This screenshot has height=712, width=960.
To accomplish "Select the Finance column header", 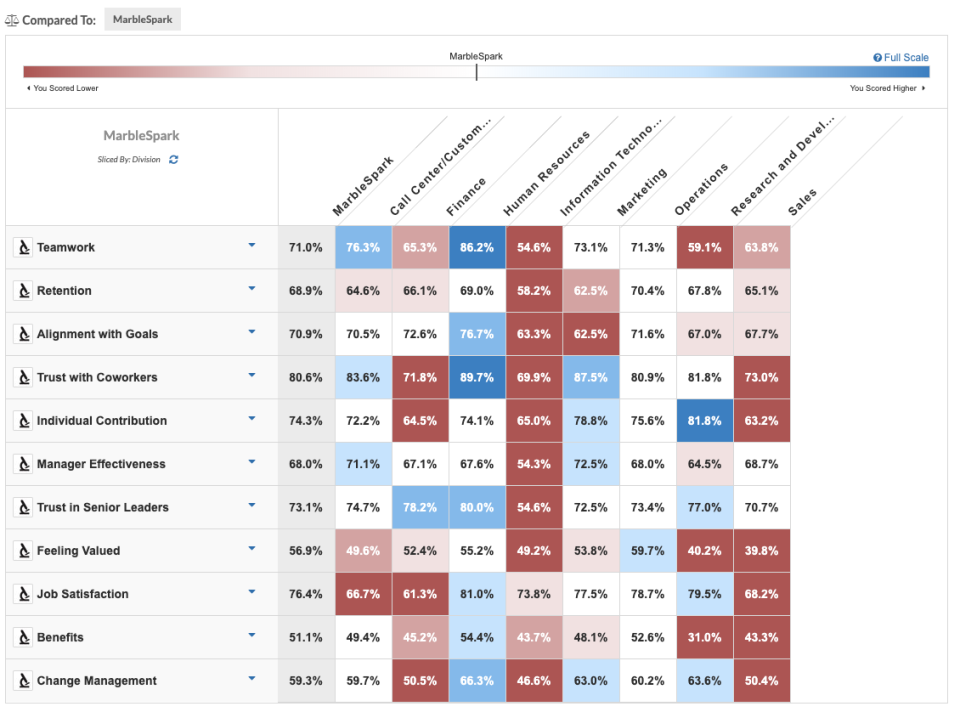I will 466,197.
